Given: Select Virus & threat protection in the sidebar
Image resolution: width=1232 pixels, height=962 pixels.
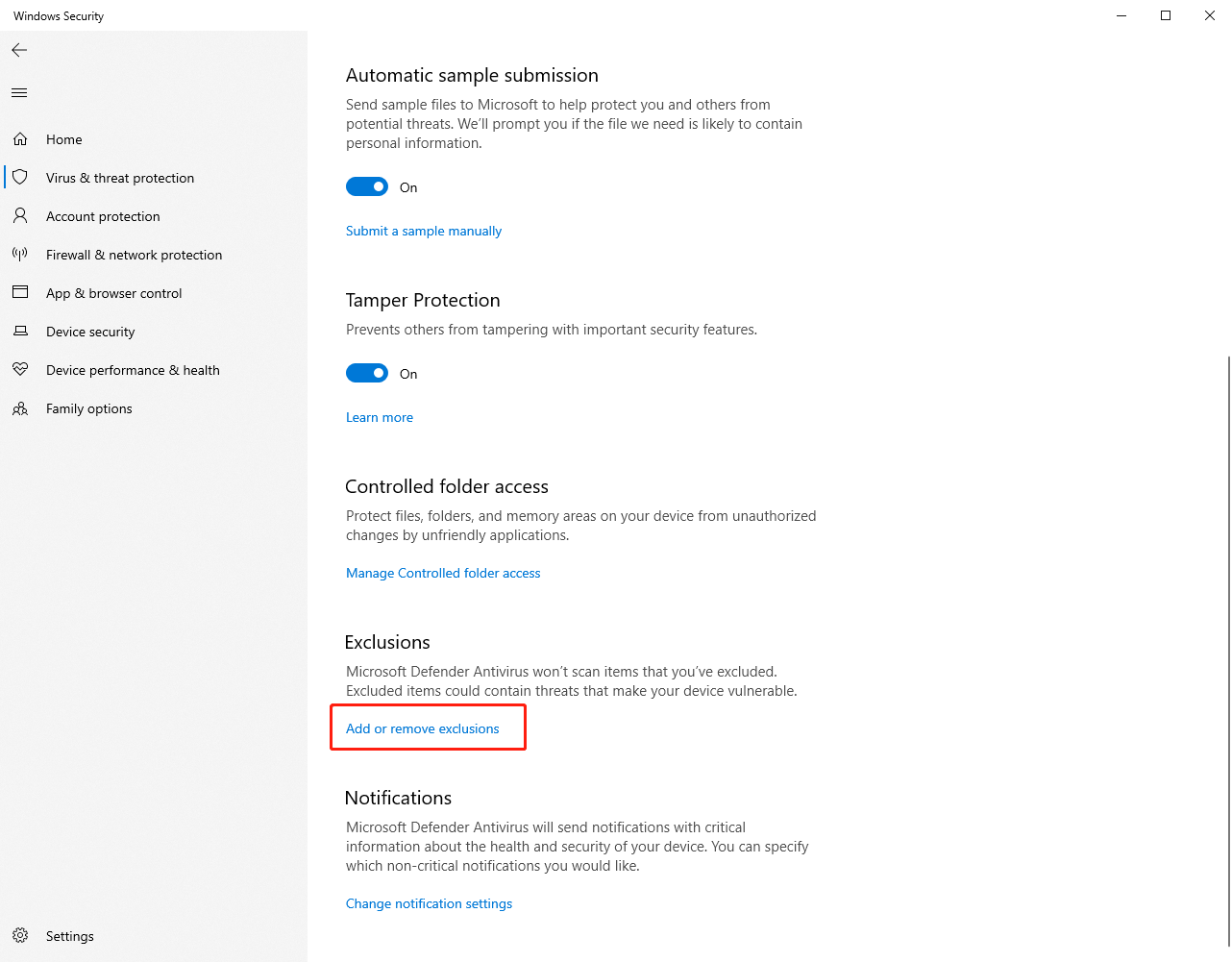Looking at the screenshot, I should click(x=154, y=178).
